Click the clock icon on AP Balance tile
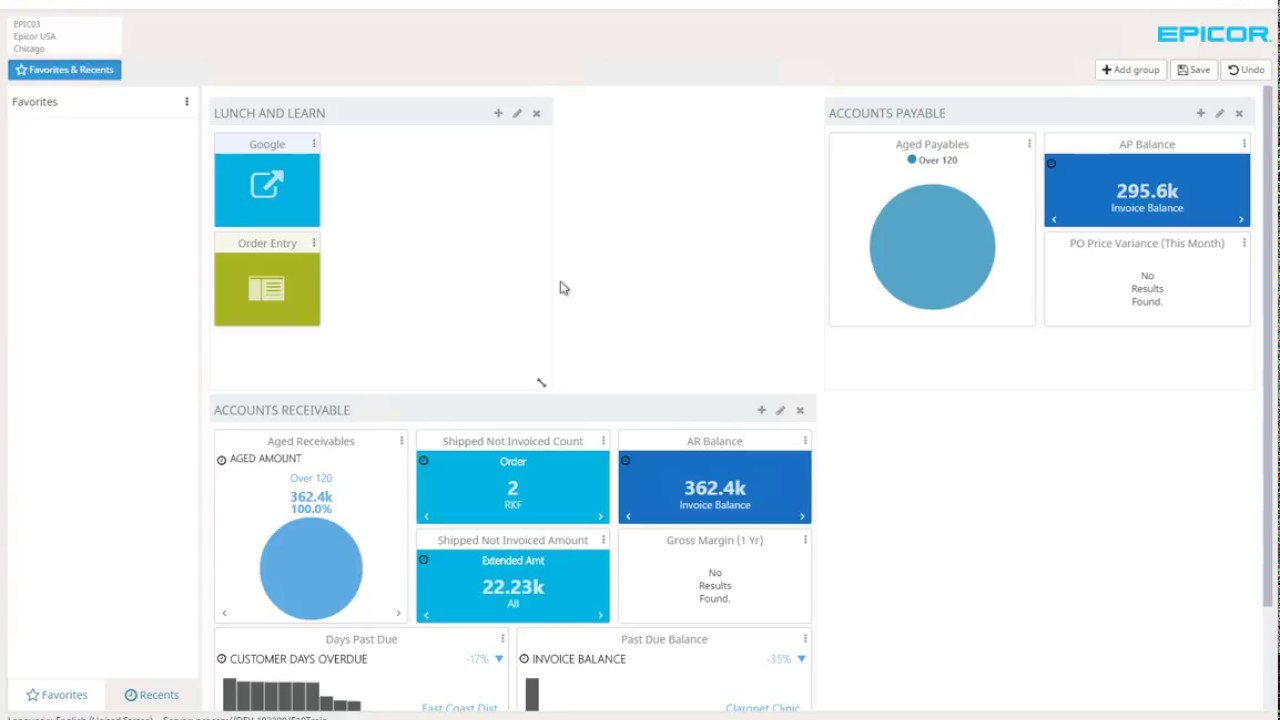Screen dimensions: 1280x720 point(1051,163)
